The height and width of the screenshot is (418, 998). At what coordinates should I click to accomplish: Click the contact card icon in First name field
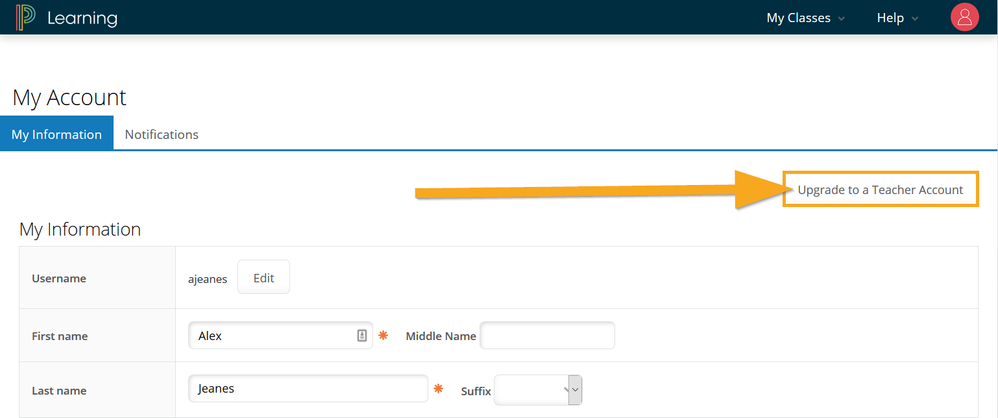(x=362, y=336)
